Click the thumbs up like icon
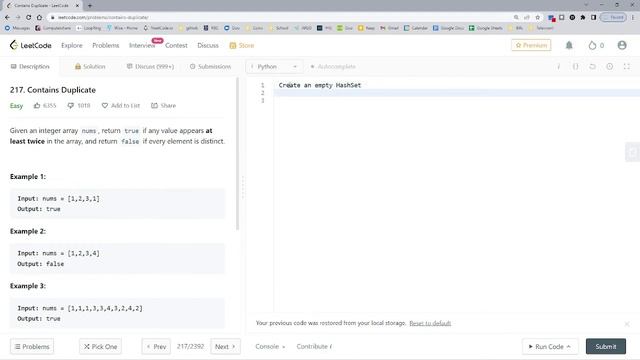The width and height of the screenshot is (640, 360). point(37,105)
